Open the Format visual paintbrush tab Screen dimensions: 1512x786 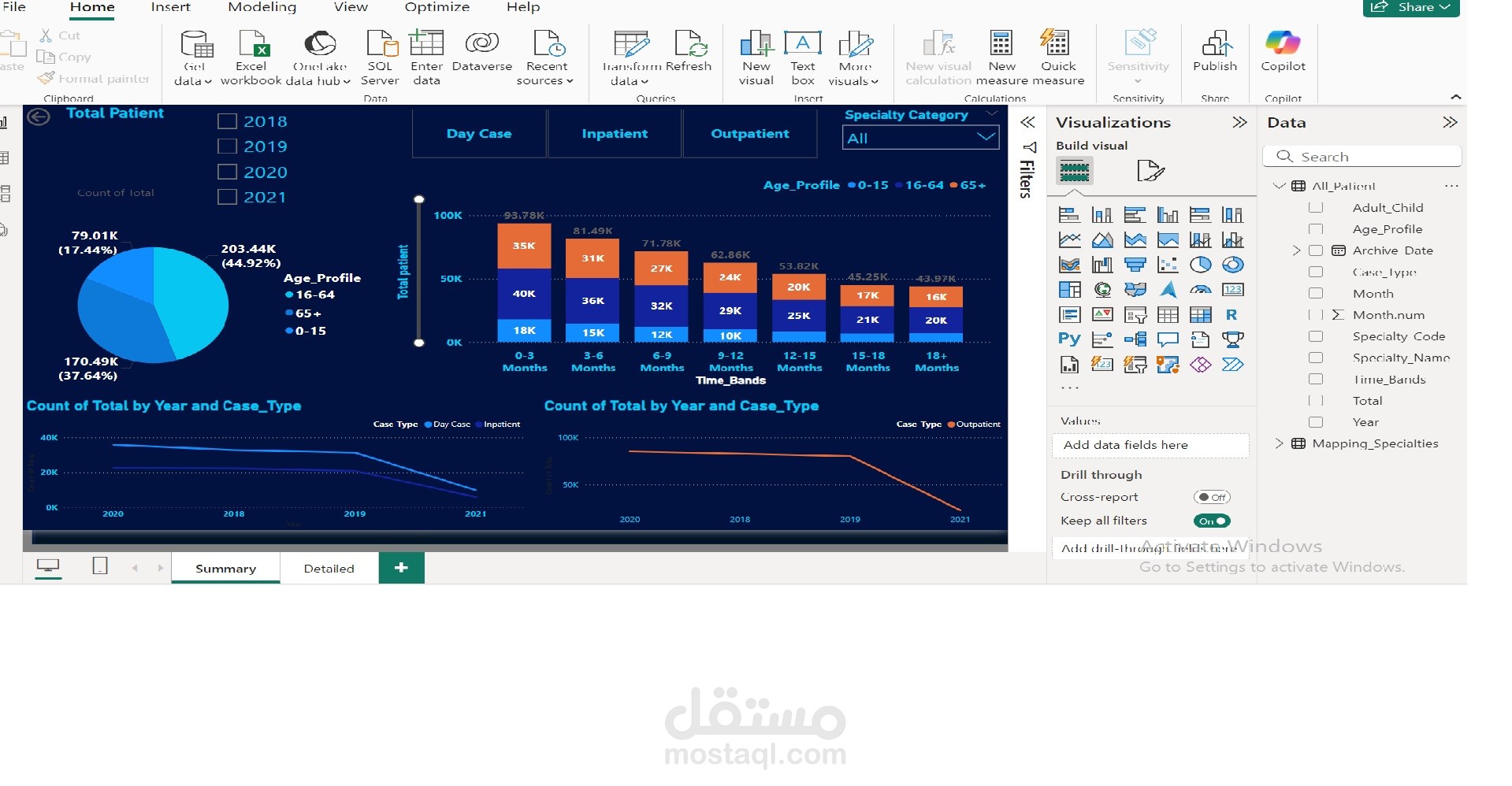click(1150, 170)
